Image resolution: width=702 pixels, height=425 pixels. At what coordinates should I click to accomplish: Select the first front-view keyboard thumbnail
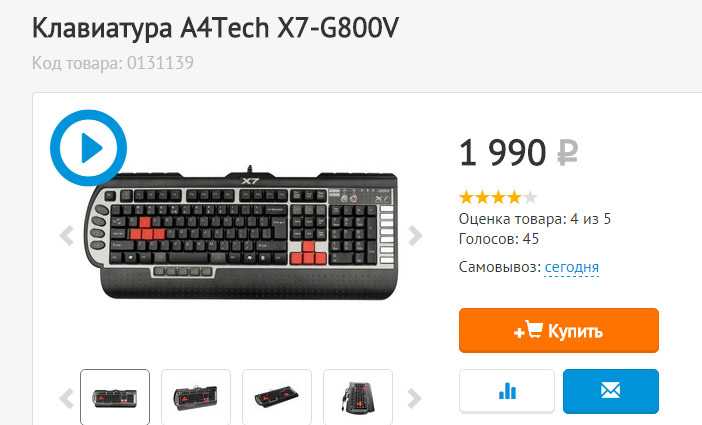(x=115, y=397)
